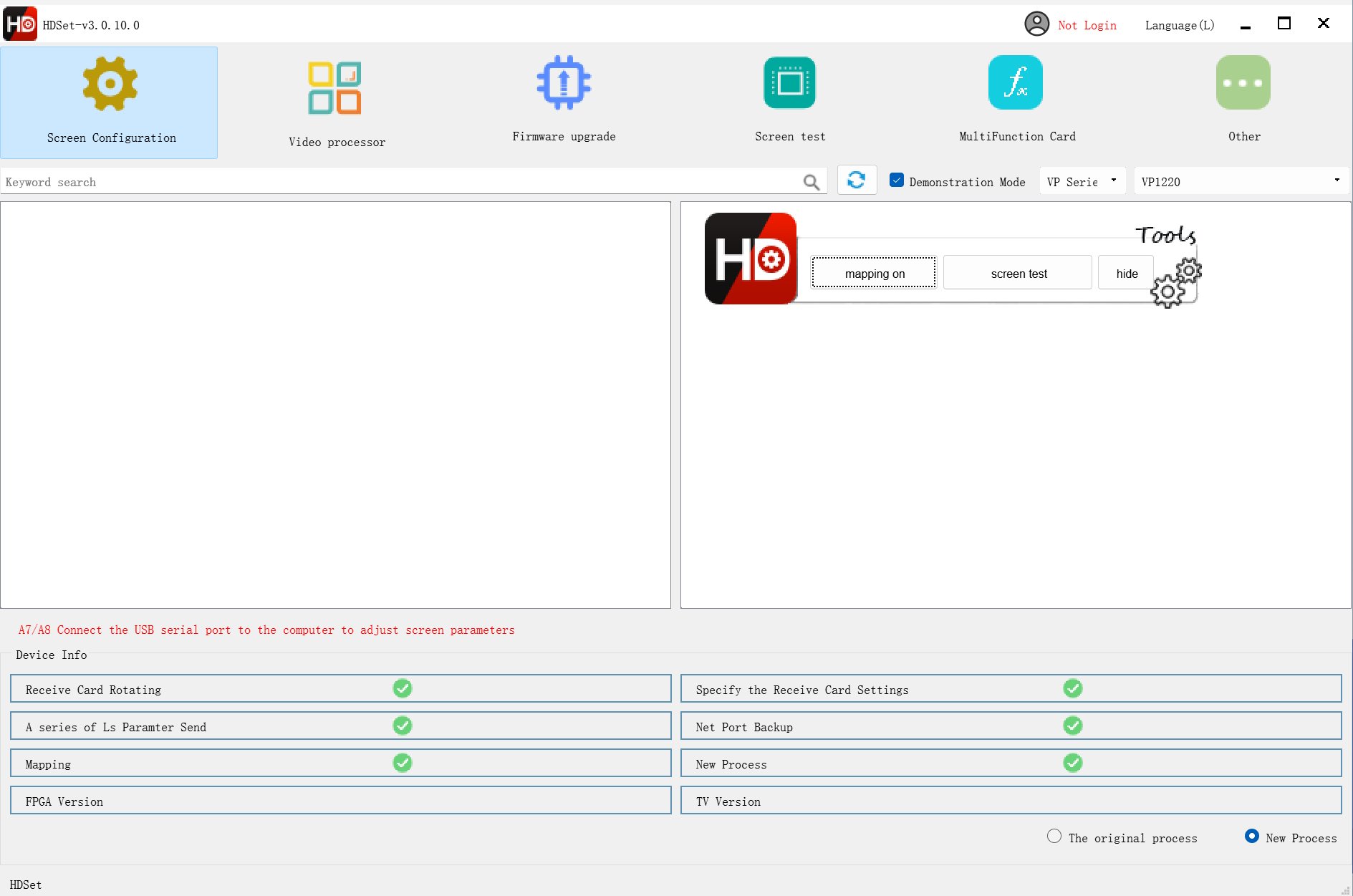Click green check in Mapping row

click(x=403, y=763)
